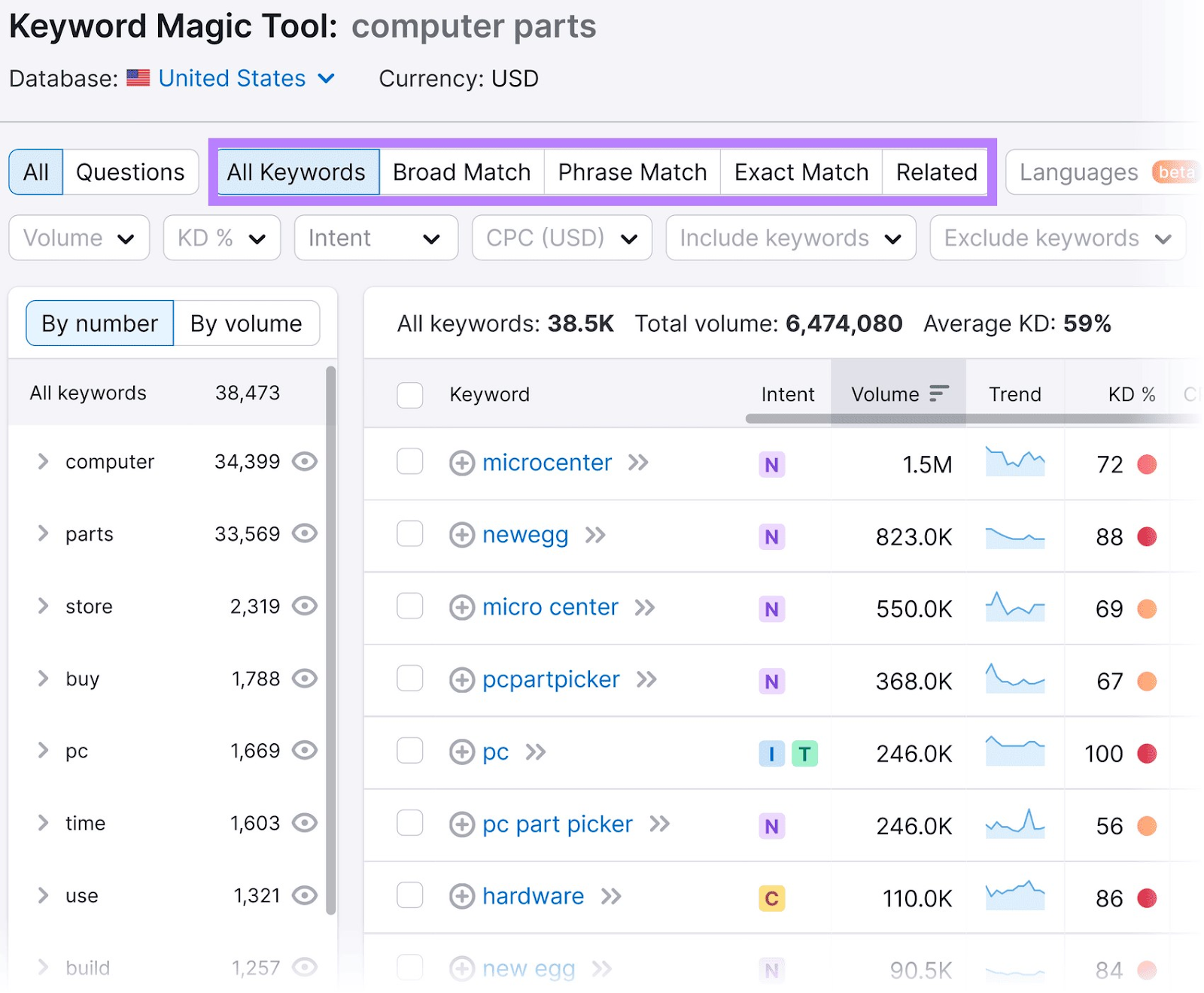The height and width of the screenshot is (993, 1204).
Task: Click the Volume column sort icon
Action: click(938, 393)
